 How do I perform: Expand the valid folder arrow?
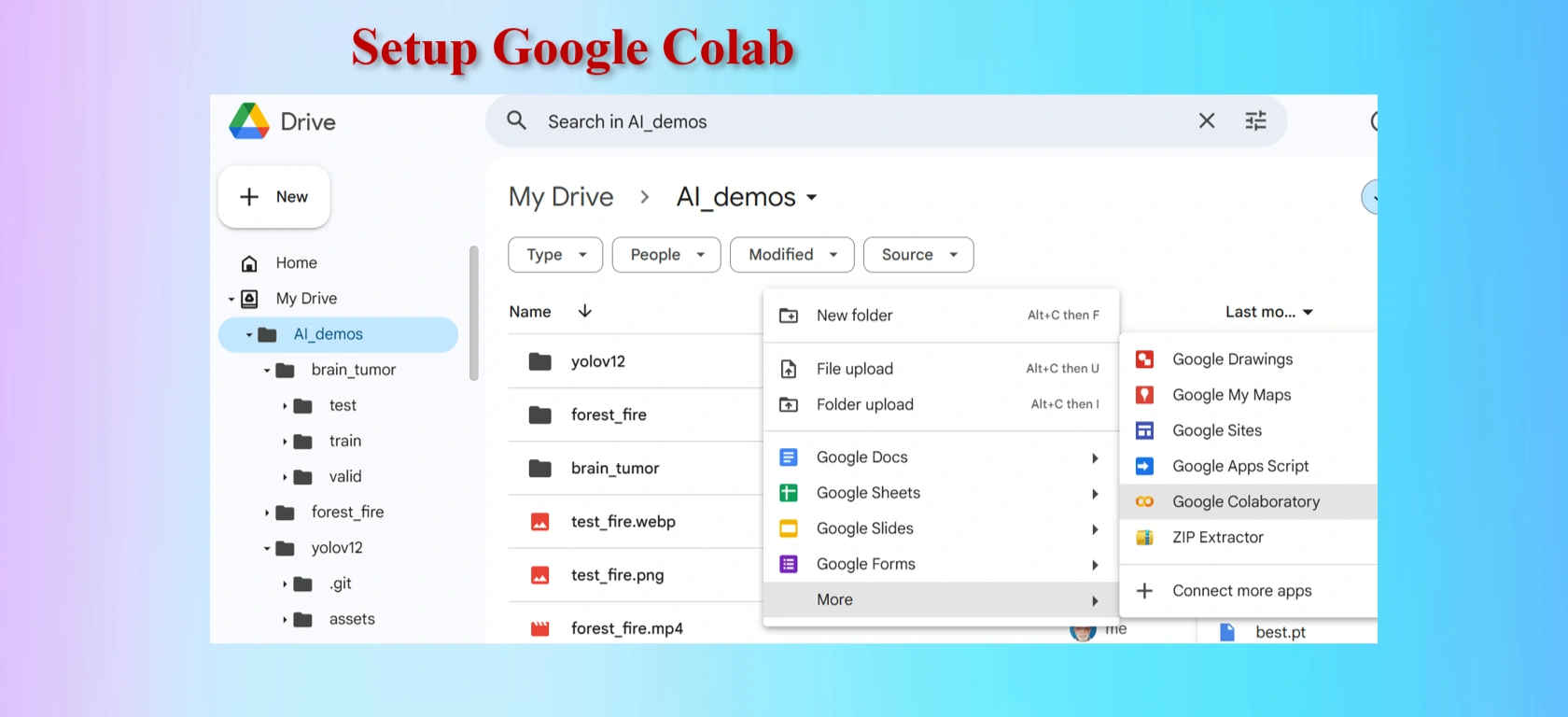tap(285, 477)
